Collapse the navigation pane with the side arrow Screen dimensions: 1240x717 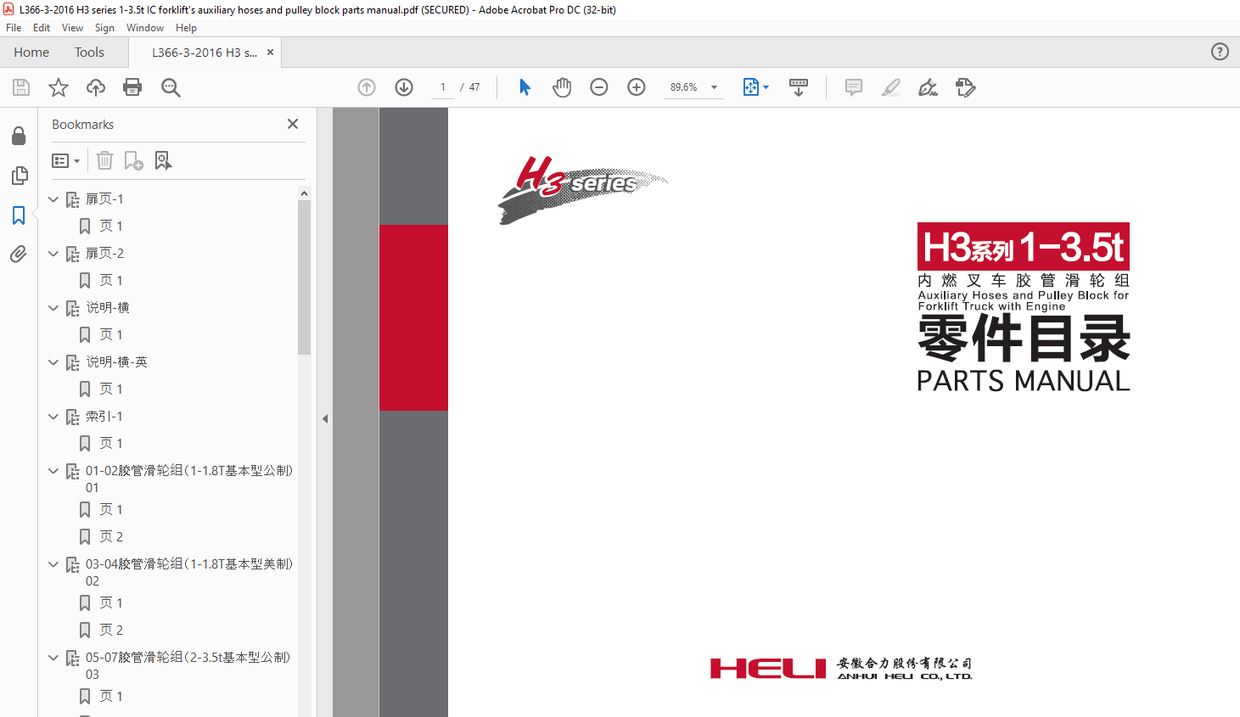point(324,418)
